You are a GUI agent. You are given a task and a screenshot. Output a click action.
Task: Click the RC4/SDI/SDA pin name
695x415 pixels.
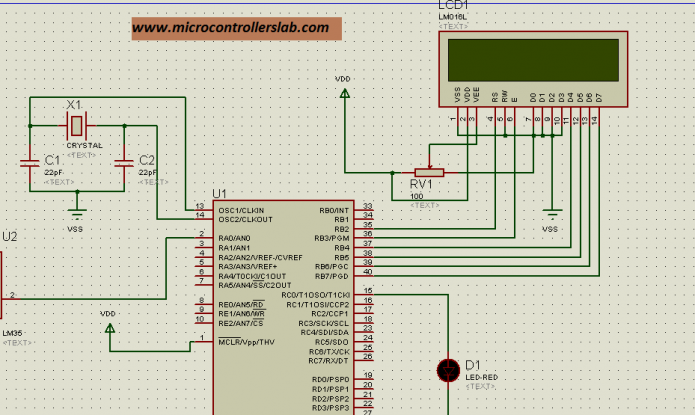coord(324,333)
